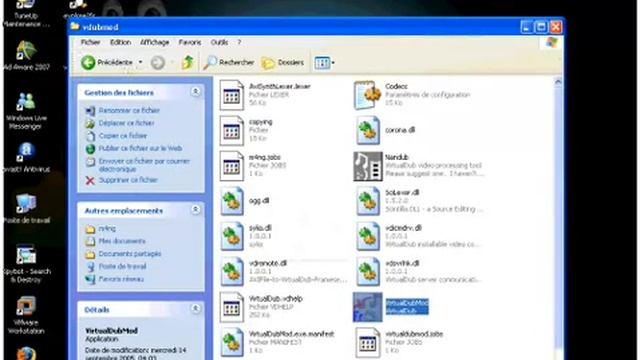
Task: Open VMware Workstation desktop shortcut
Action: coord(25,315)
